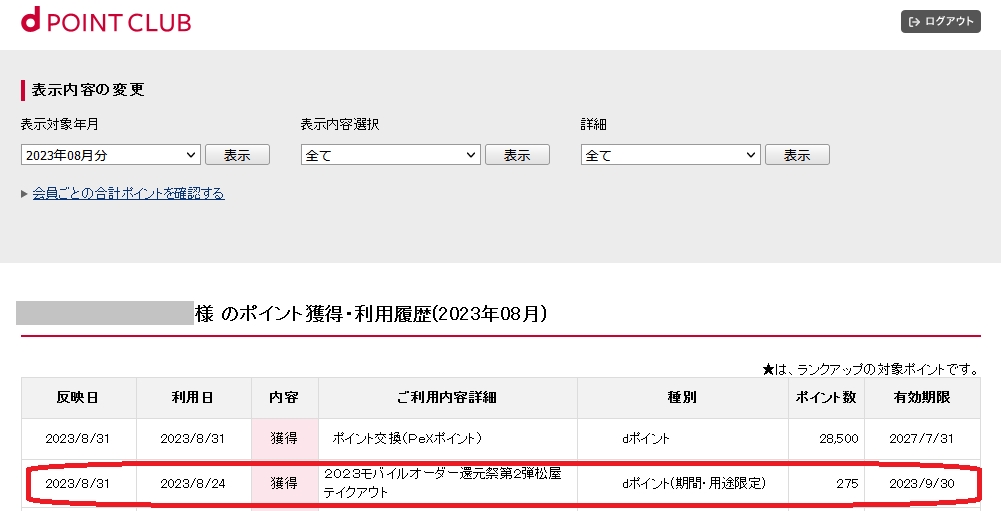The width and height of the screenshot is (1001, 511).
Task: Log out using the ログアウト button
Action: pyautogui.click(x=940, y=21)
